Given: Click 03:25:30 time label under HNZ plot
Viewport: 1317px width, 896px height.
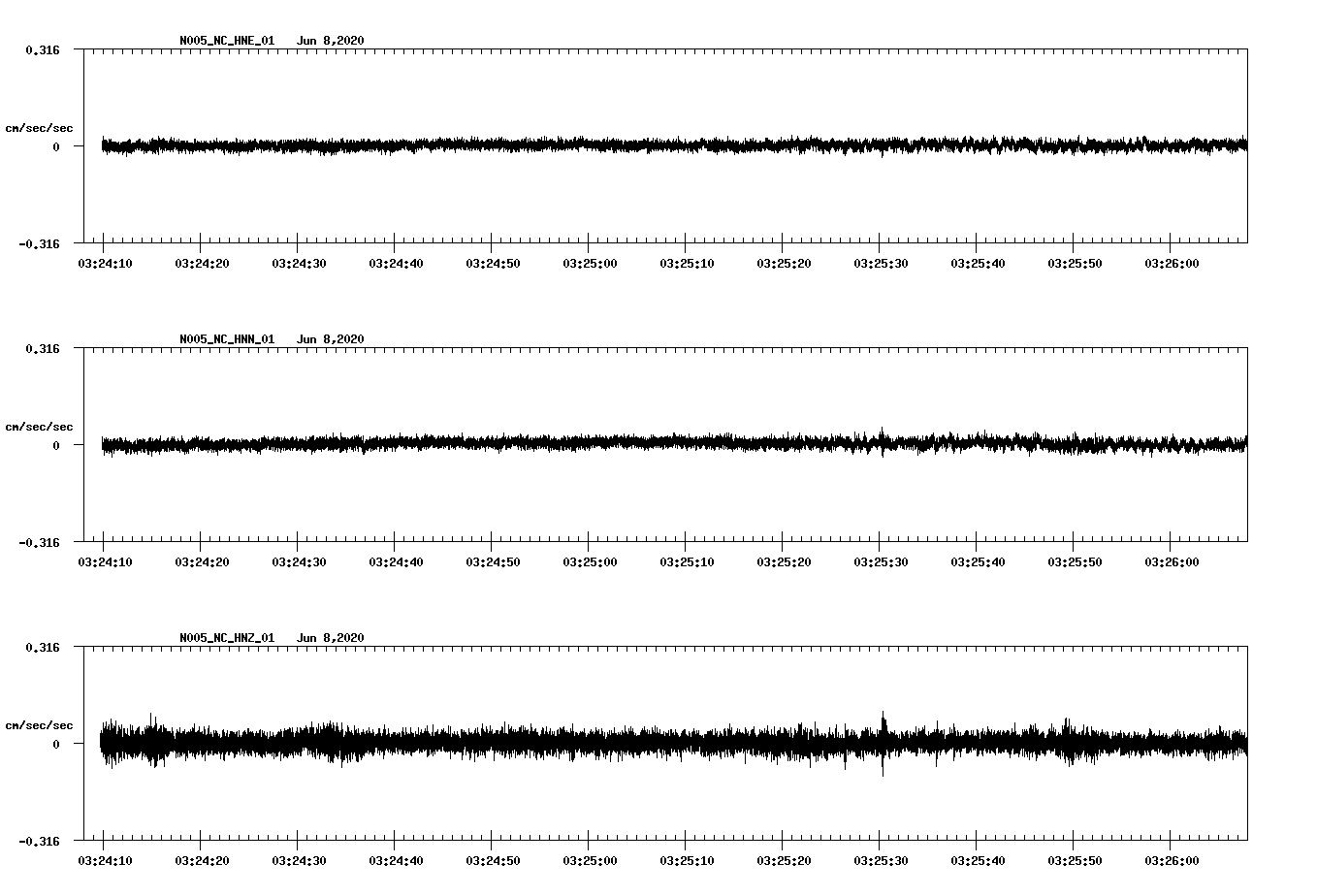Looking at the screenshot, I should pyautogui.click(x=881, y=861).
